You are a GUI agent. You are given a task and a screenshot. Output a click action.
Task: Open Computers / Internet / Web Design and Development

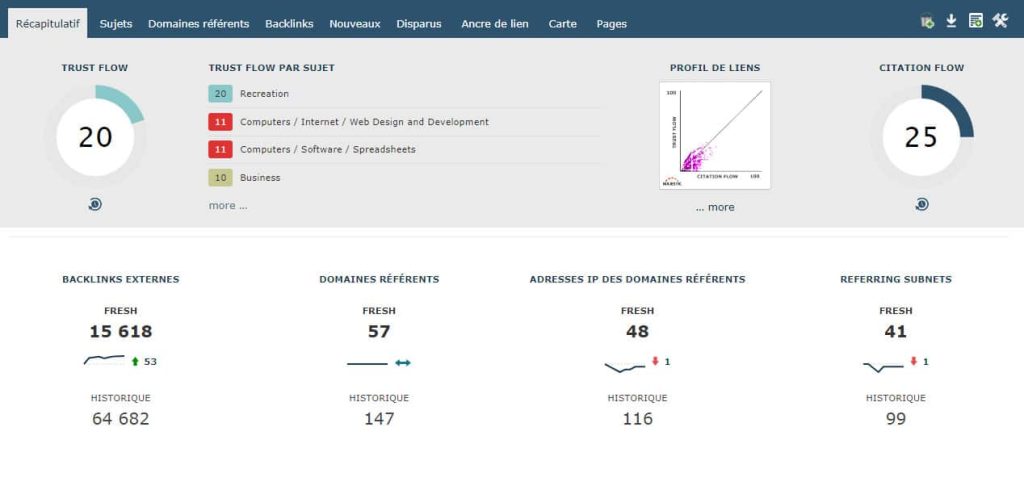coord(364,122)
